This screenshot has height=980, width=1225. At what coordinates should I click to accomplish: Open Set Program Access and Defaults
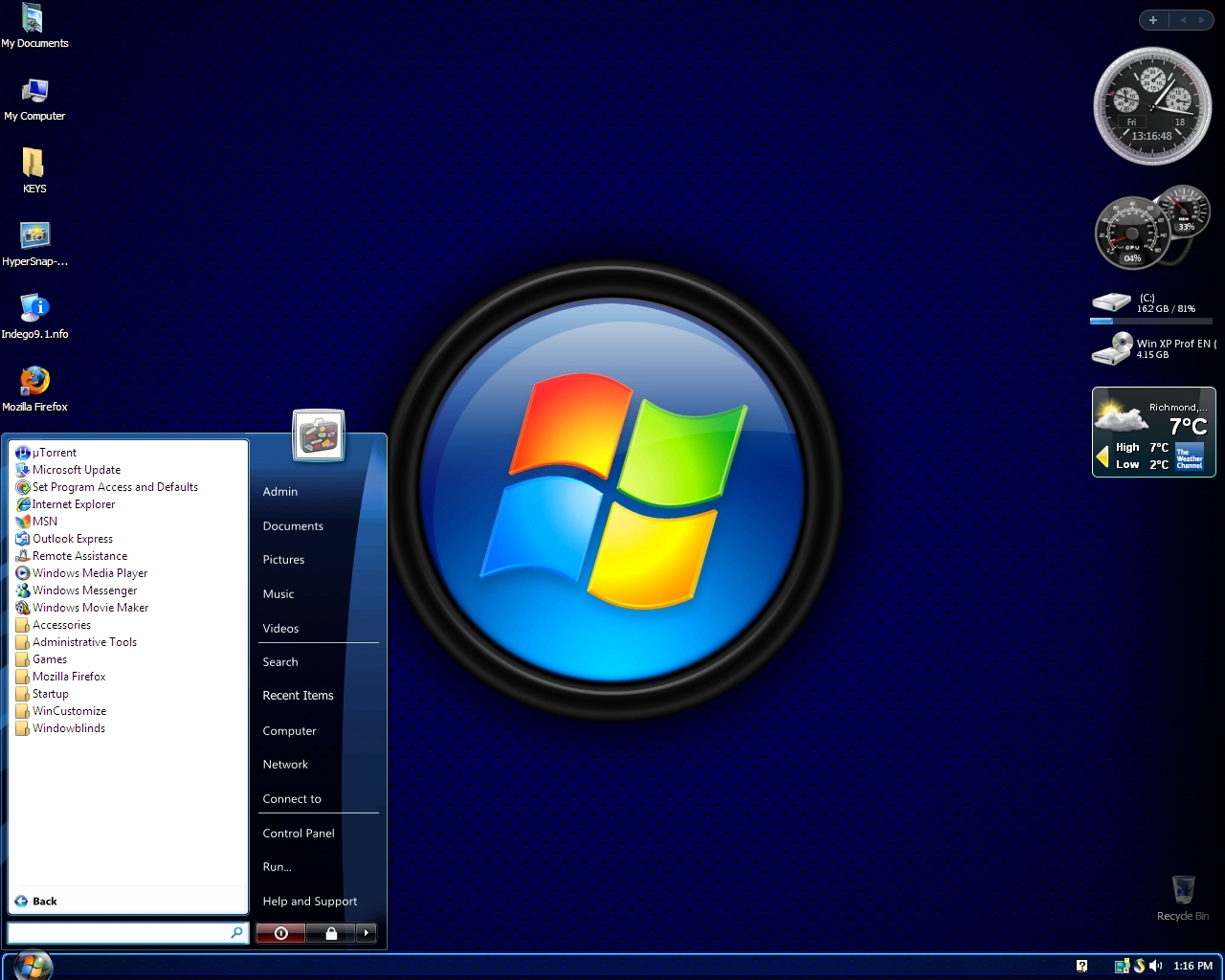coord(107,487)
